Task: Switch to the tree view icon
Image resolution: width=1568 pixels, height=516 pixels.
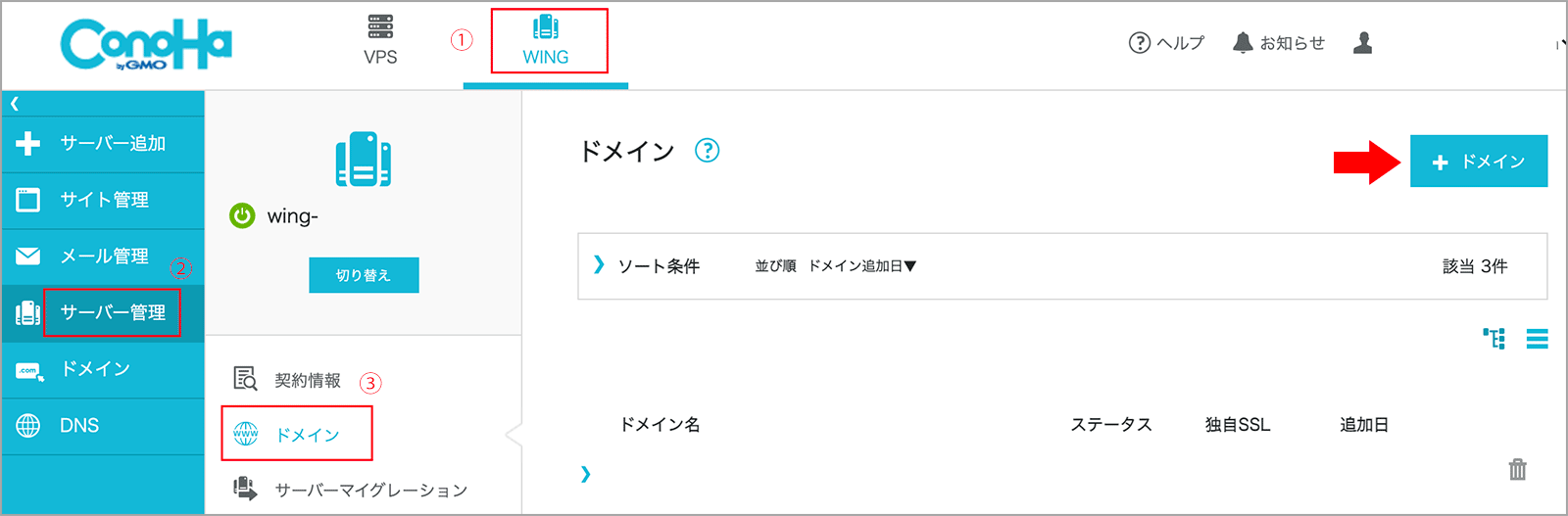Action: pyautogui.click(x=1494, y=339)
